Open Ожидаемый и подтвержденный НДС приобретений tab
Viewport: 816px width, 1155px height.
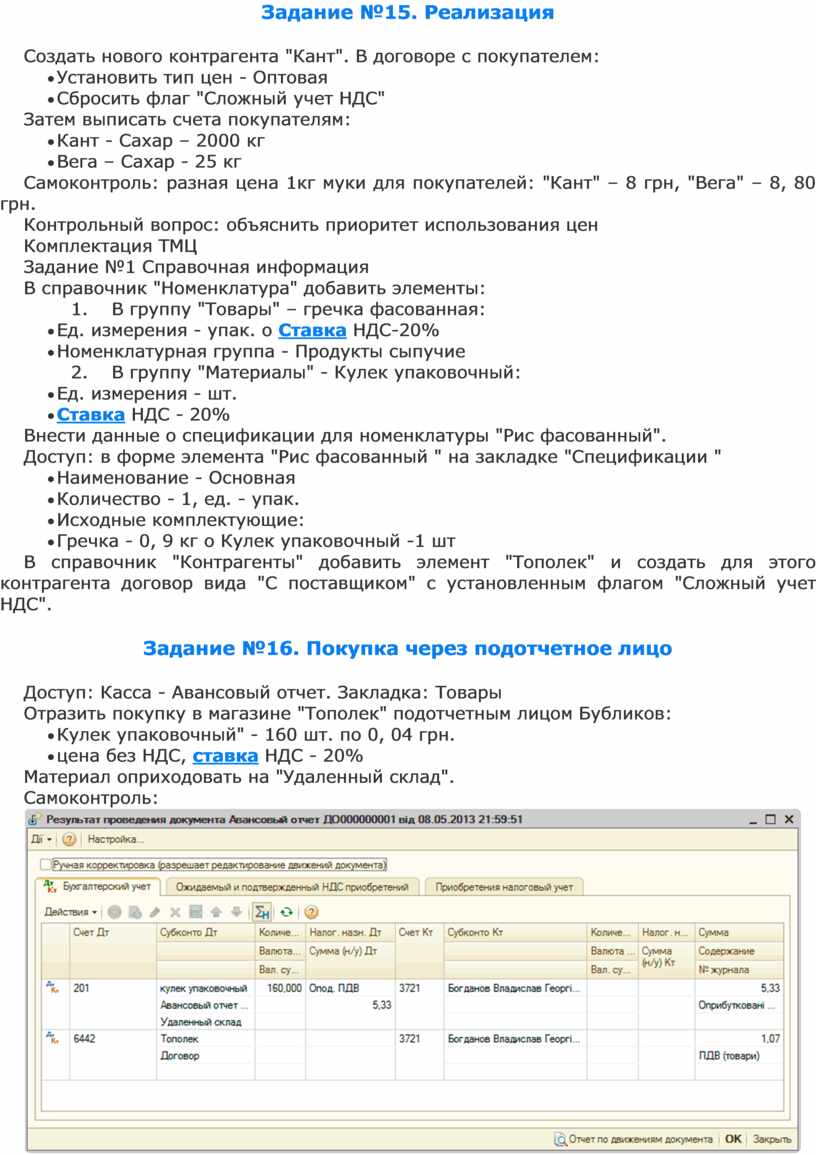pos(292,887)
